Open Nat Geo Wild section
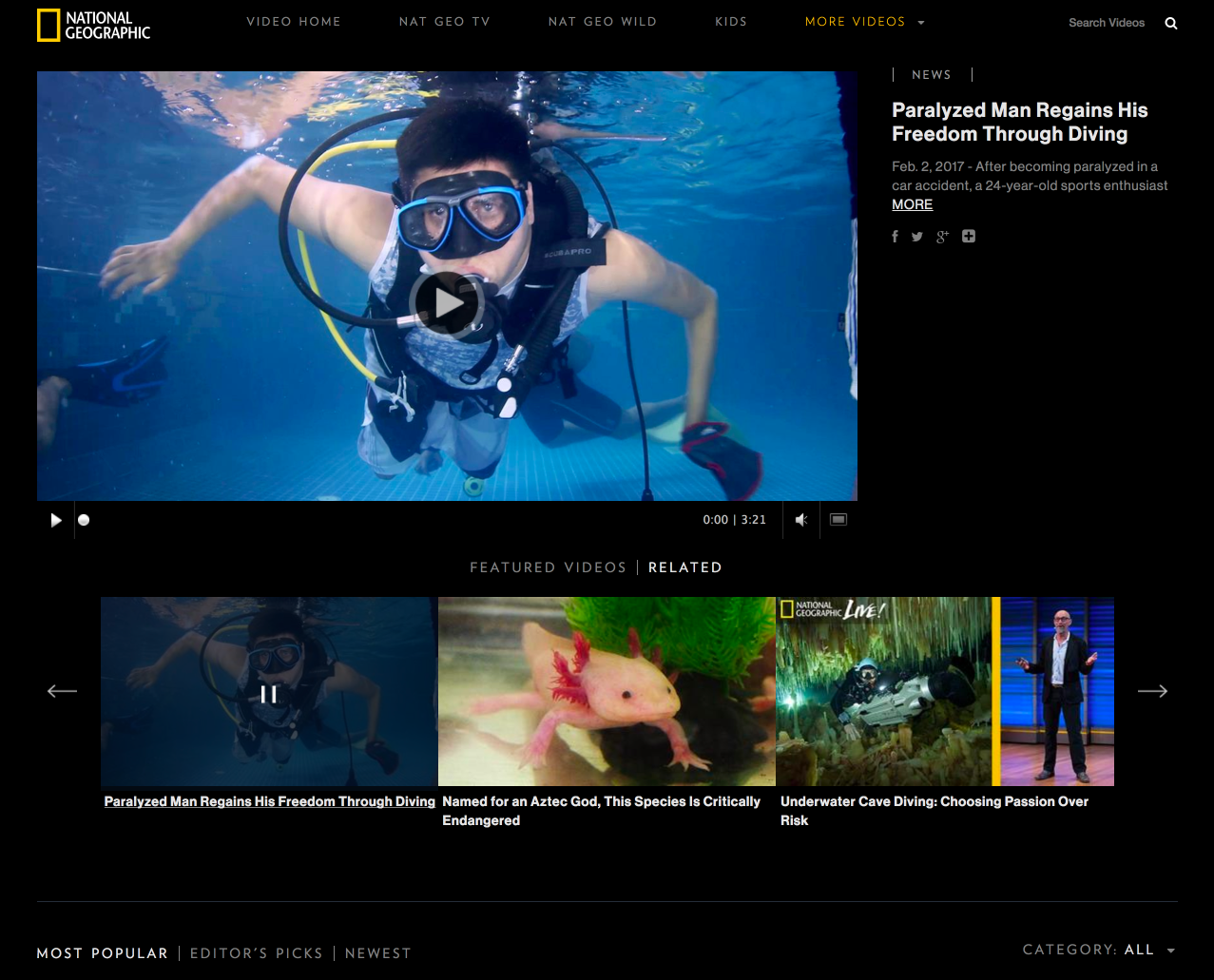This screenshot has width=1214, height=980. coord(603,22)
